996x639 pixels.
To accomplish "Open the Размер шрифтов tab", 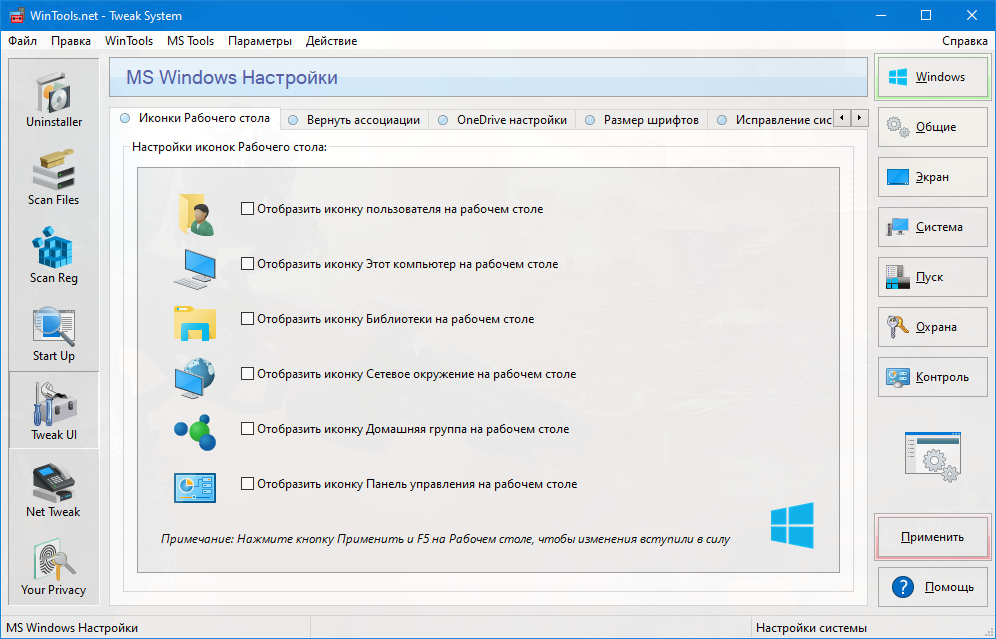I will point(642,120).
